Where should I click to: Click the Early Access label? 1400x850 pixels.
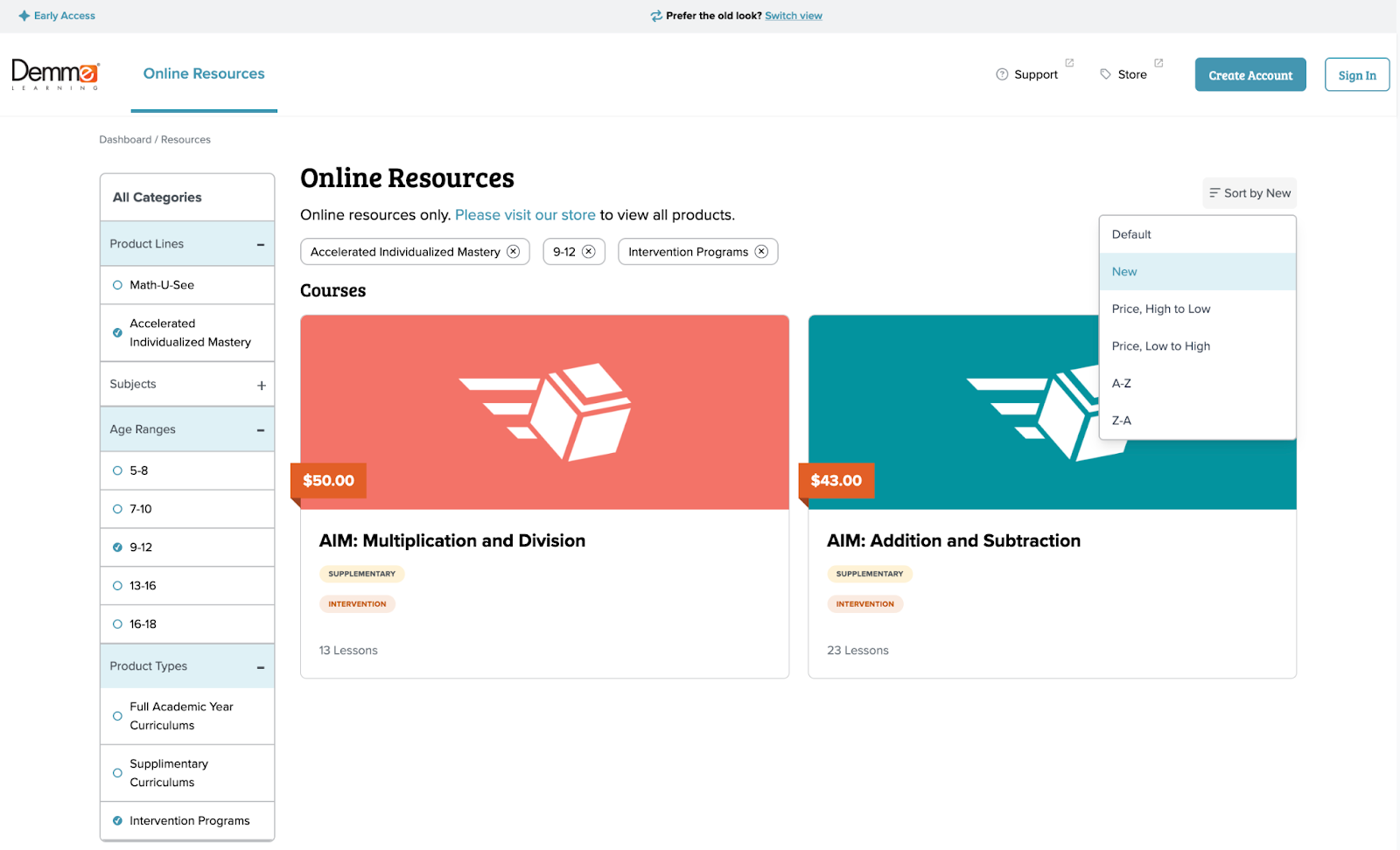pyautogui.click(x=65, y=16)
